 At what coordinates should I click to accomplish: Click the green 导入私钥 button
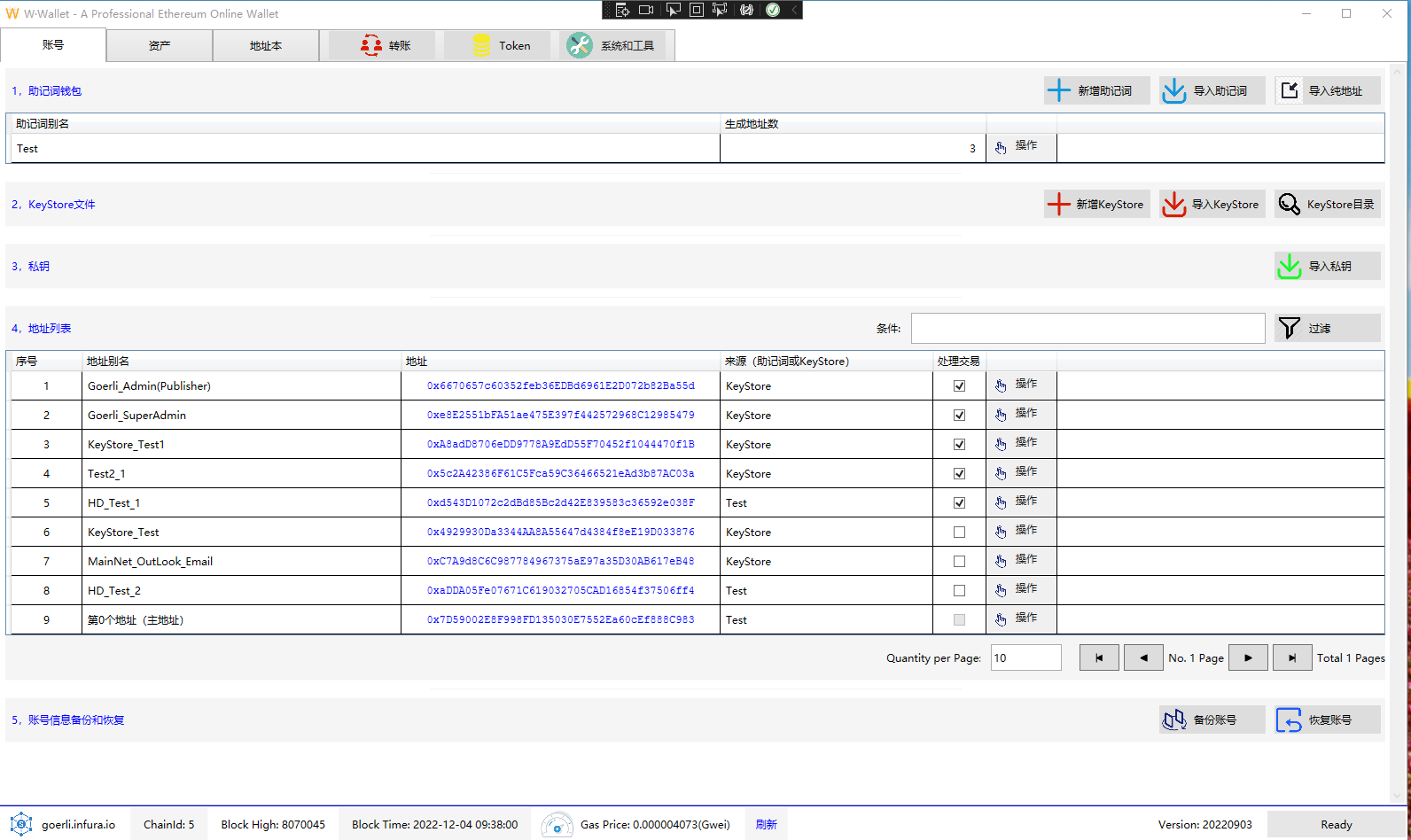(1328, 266)
